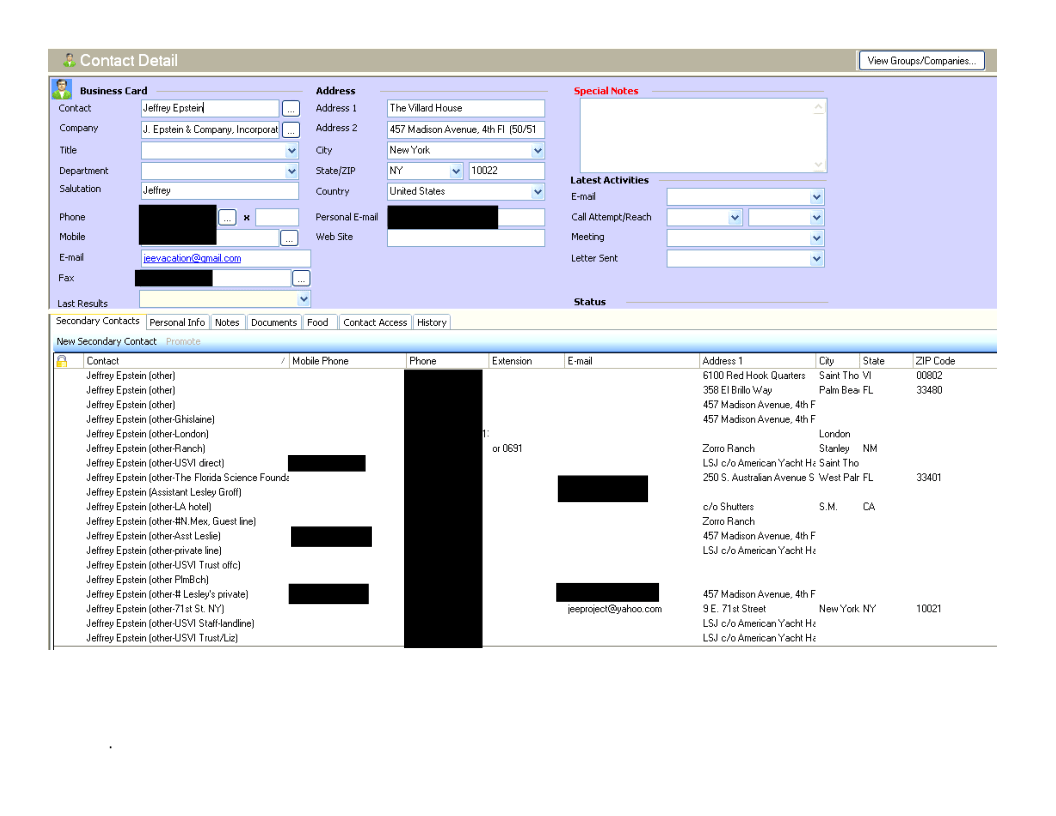Open the History tab
Image resolution: width=1056 pixels, height=816 pixels.
point(432,322)
